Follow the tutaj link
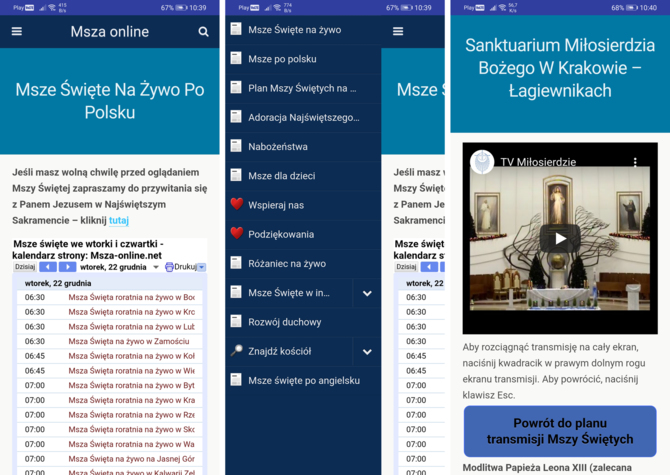 (119, 220)
